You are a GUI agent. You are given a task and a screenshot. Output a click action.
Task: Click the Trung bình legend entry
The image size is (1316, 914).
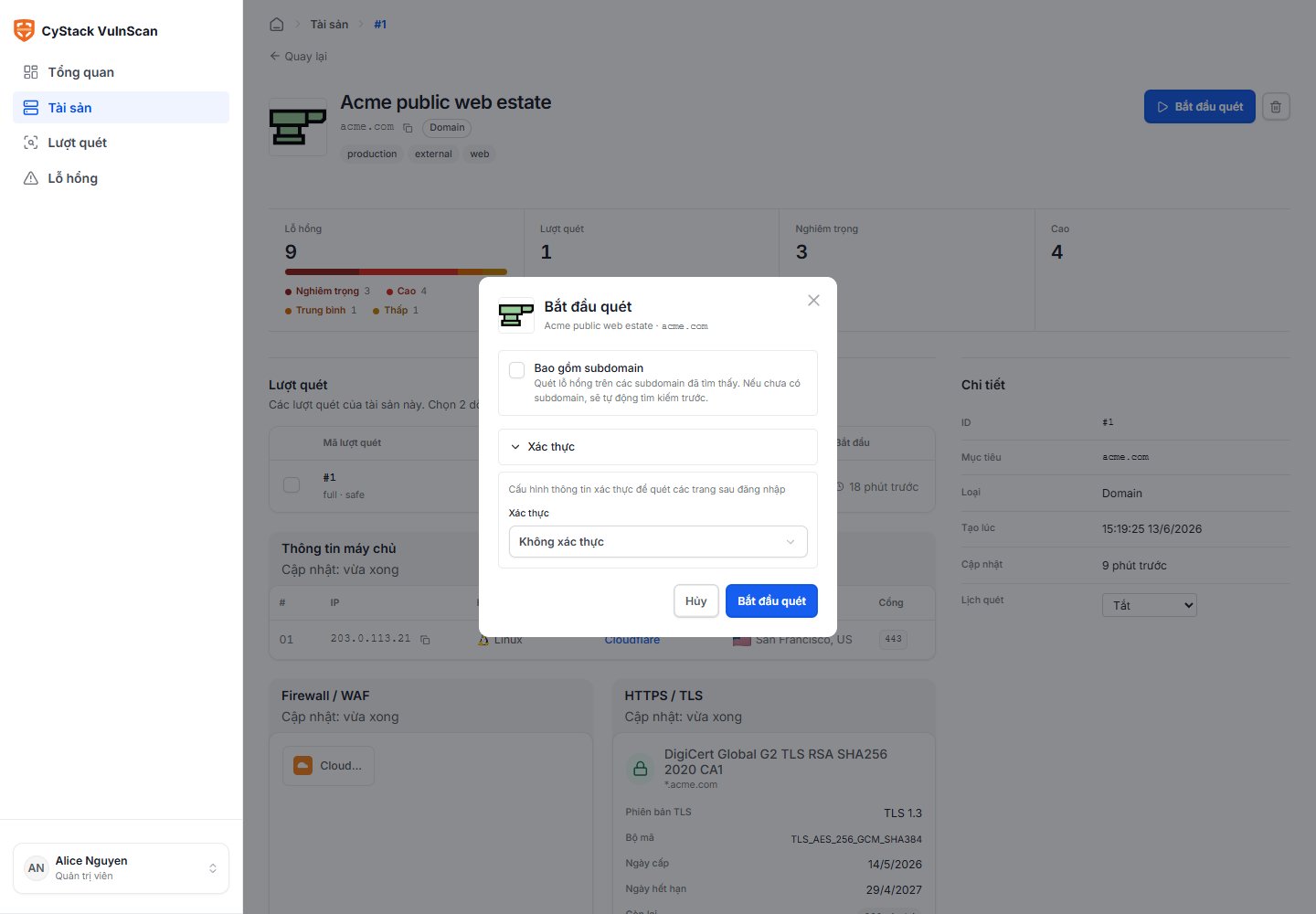click(321, 311)
